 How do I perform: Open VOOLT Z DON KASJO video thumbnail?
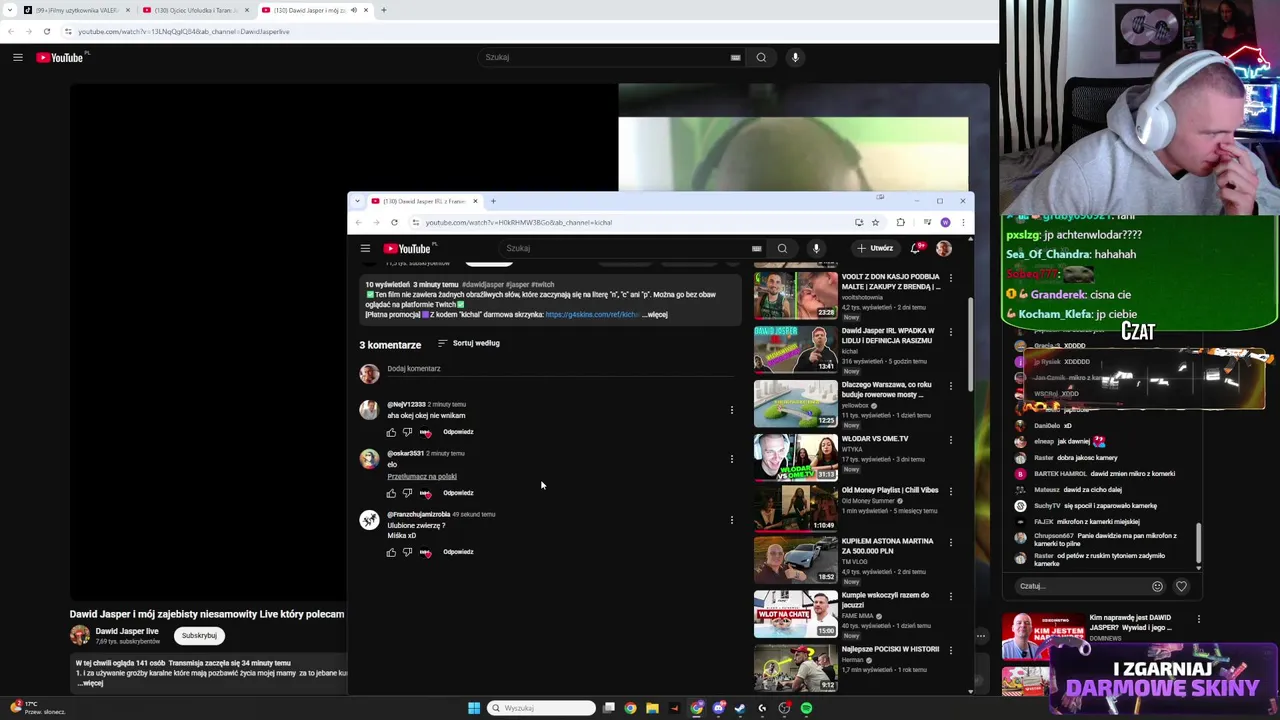(796, 295)
